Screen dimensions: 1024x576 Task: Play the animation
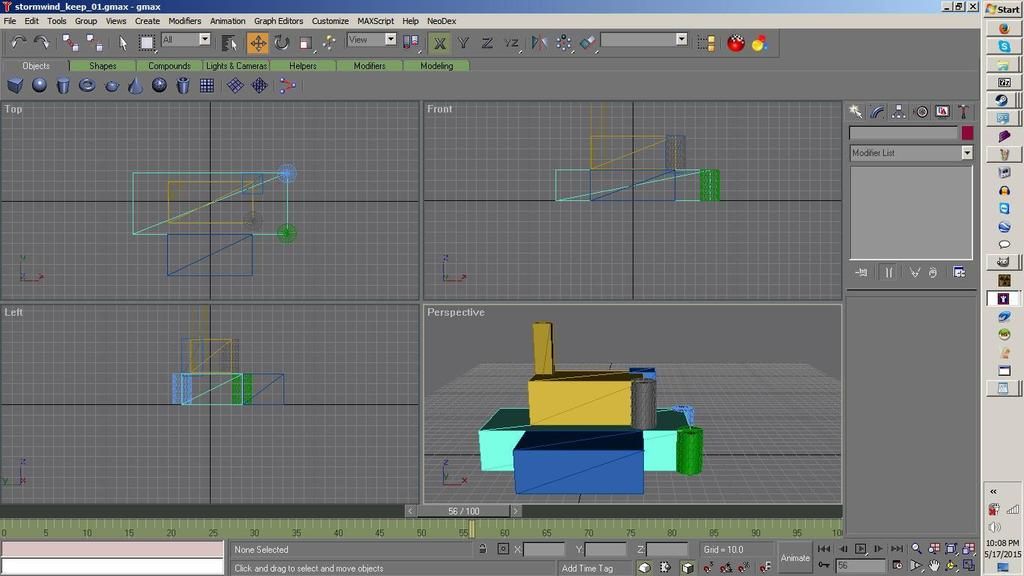click(861, 549)
